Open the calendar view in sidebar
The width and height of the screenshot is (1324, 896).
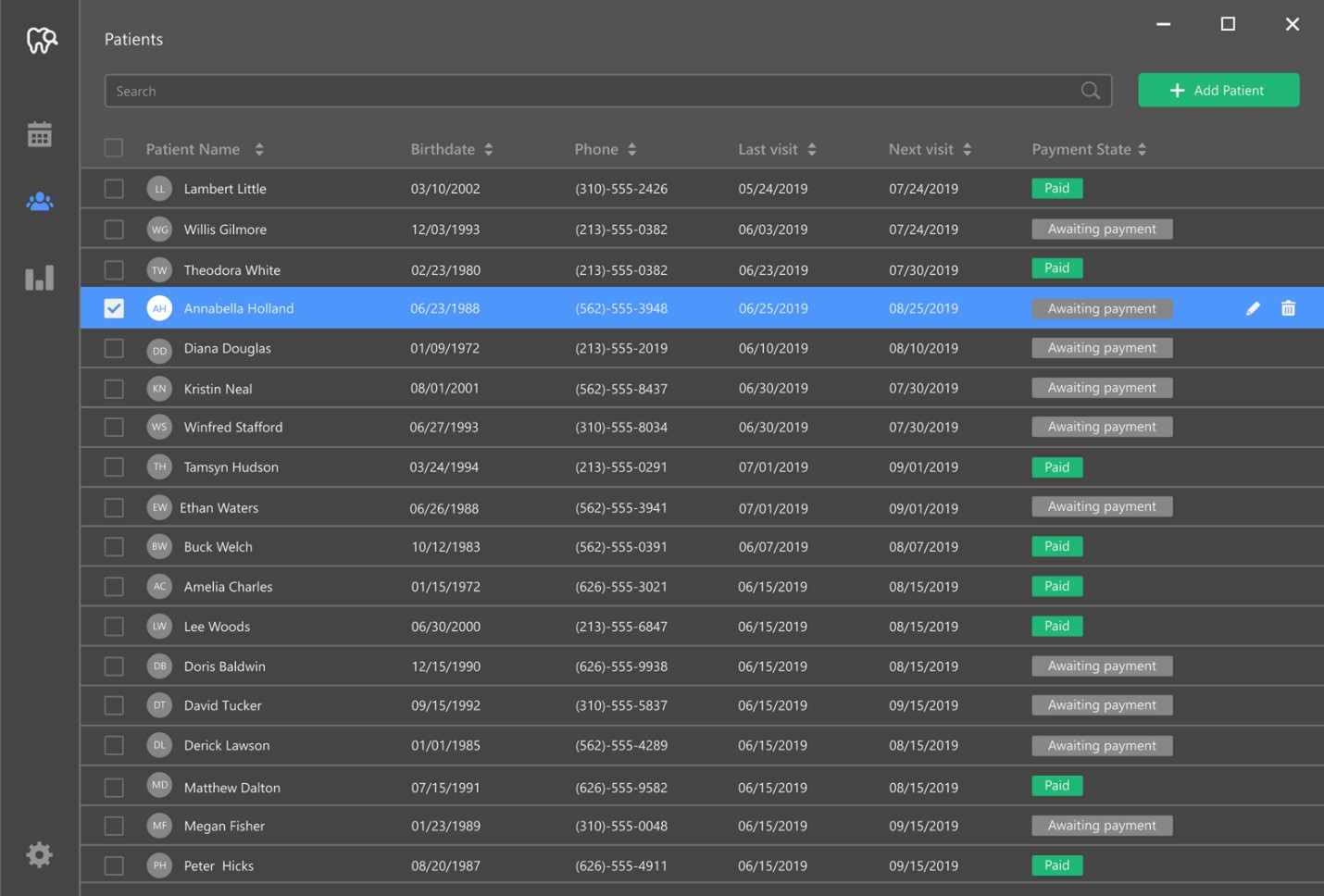coord(39,135)
